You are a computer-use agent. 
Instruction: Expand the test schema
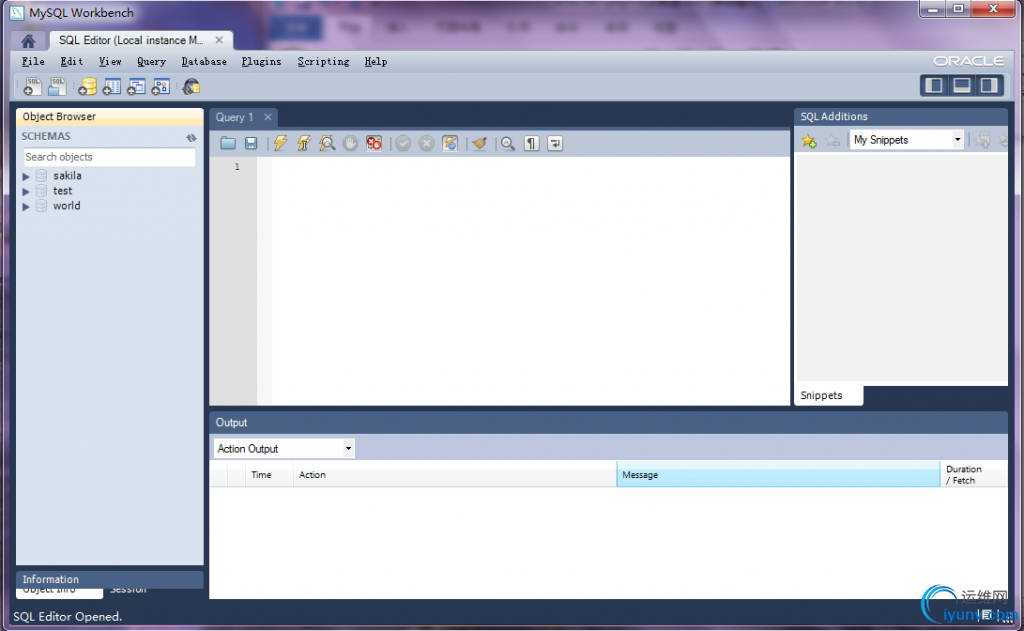pyautogui.click(x=26, y=191)
